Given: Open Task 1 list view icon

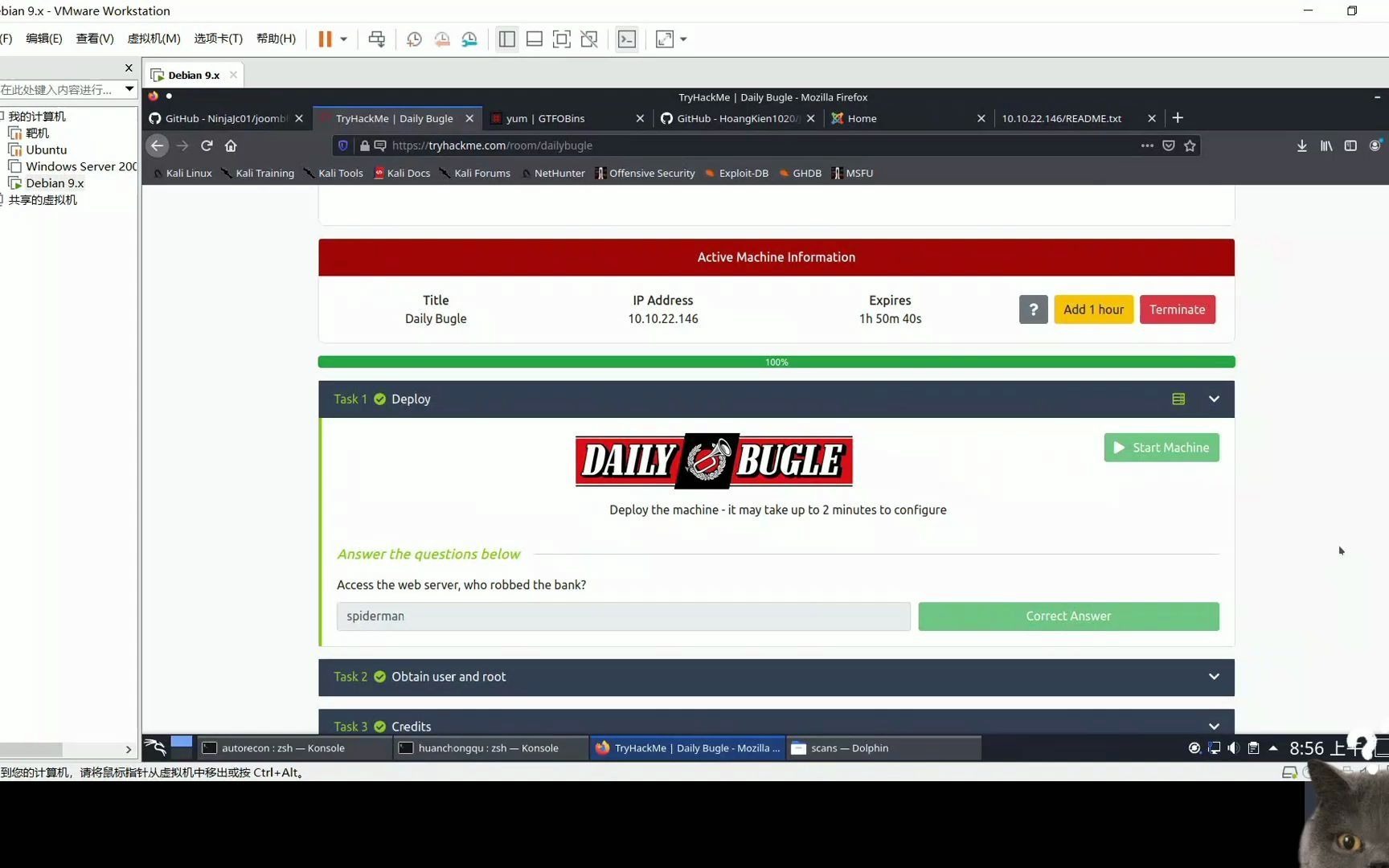Looking at the screenshot, I should pos(1178,399).
